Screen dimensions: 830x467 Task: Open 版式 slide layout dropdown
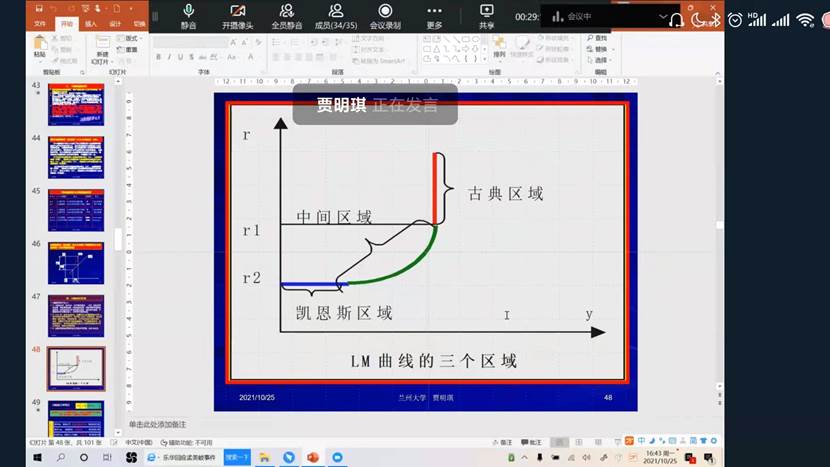[130, 38]
